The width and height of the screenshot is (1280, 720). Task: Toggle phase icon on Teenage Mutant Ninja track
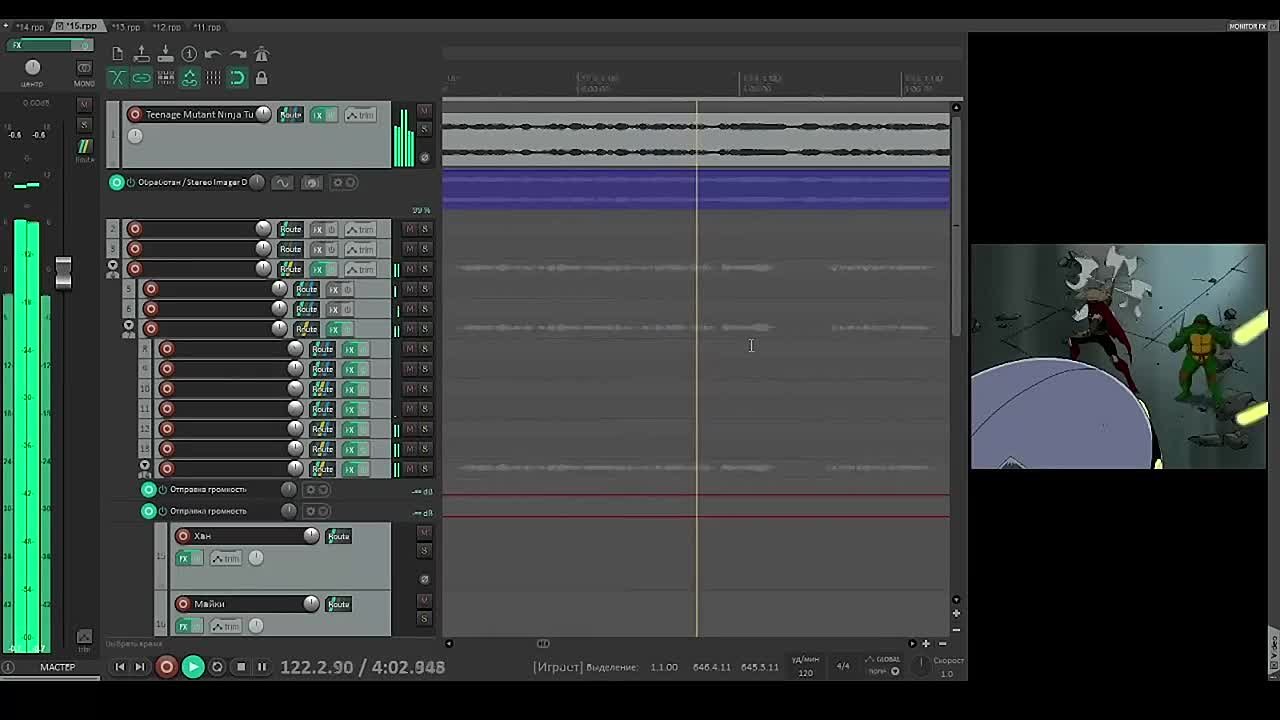tap(424, 158)
